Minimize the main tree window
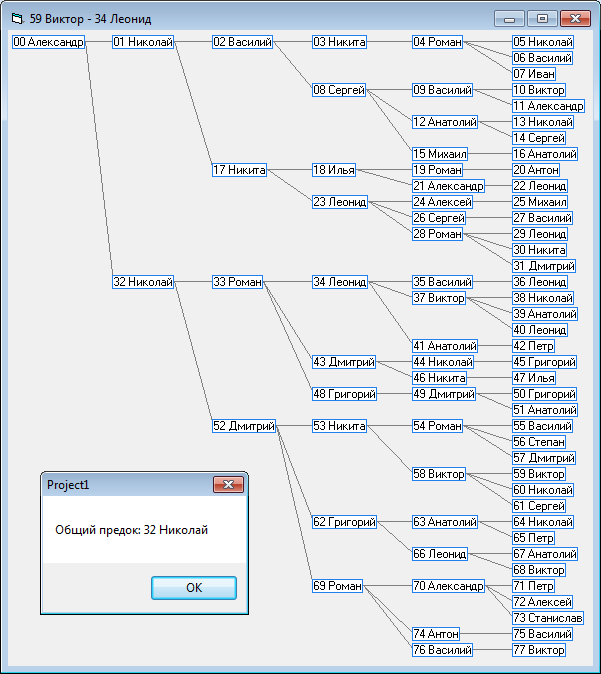This screenshot has height=674, width=601. (x=509, y=19)
